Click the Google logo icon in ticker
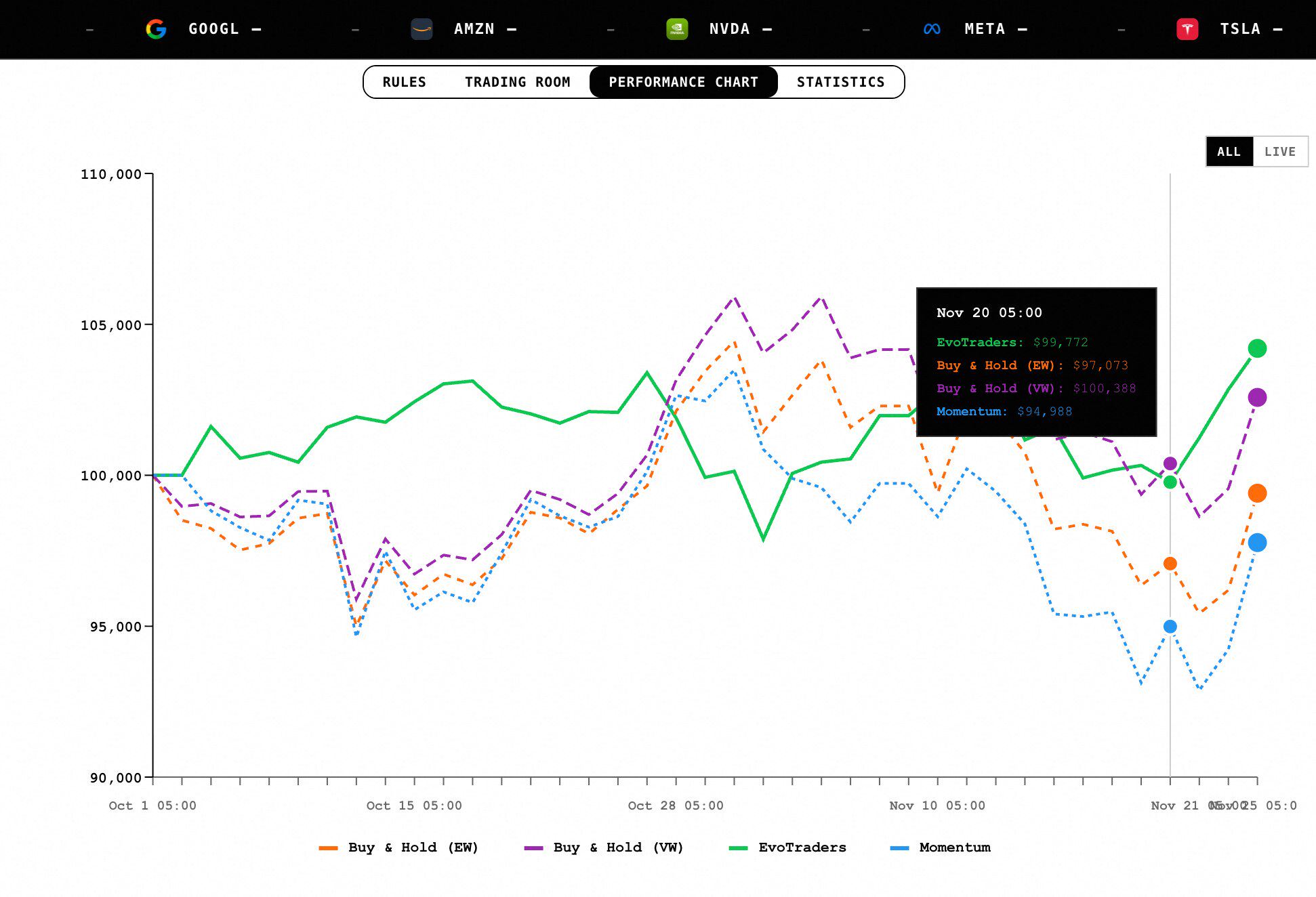Viewport: 1316px width, 897px height. [156, 29]
